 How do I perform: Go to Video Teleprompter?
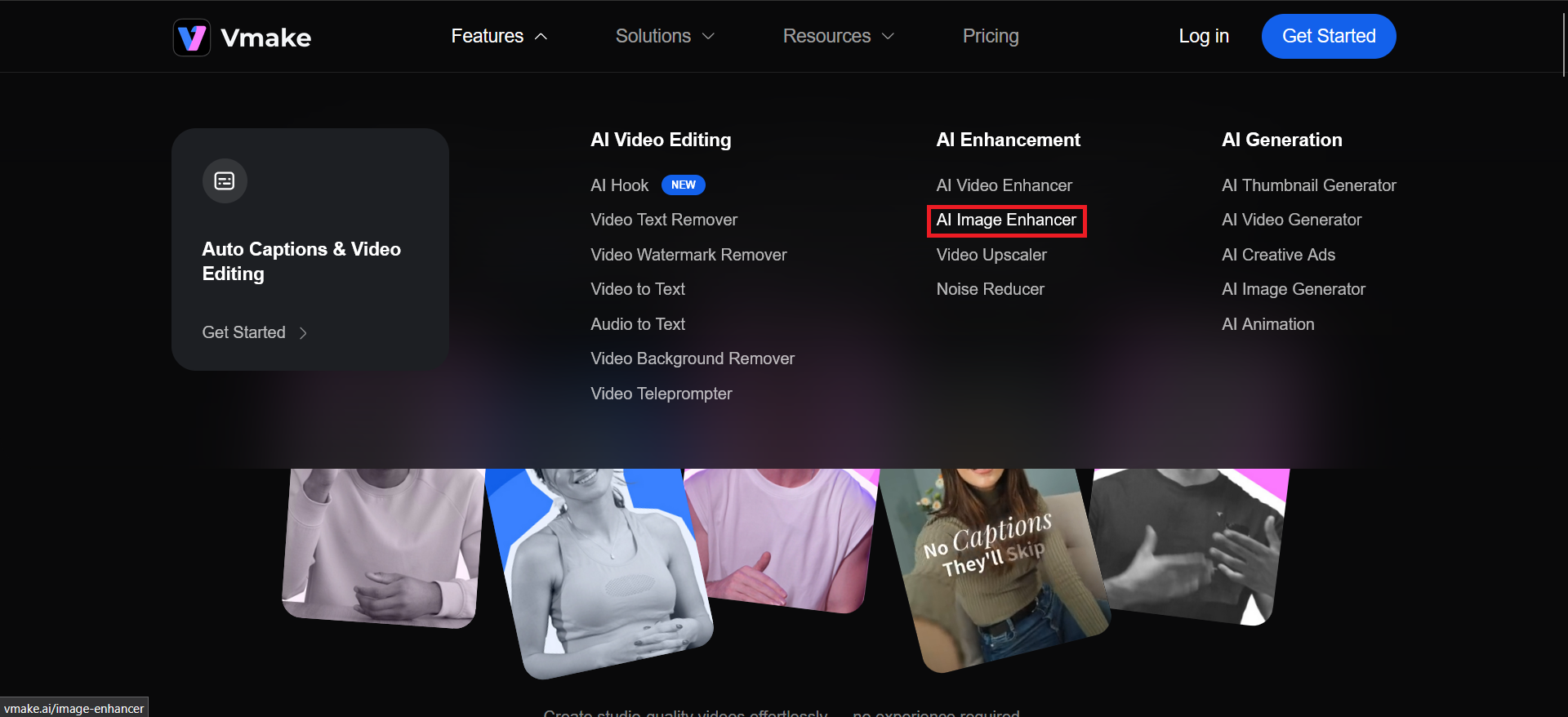(661, 394)
